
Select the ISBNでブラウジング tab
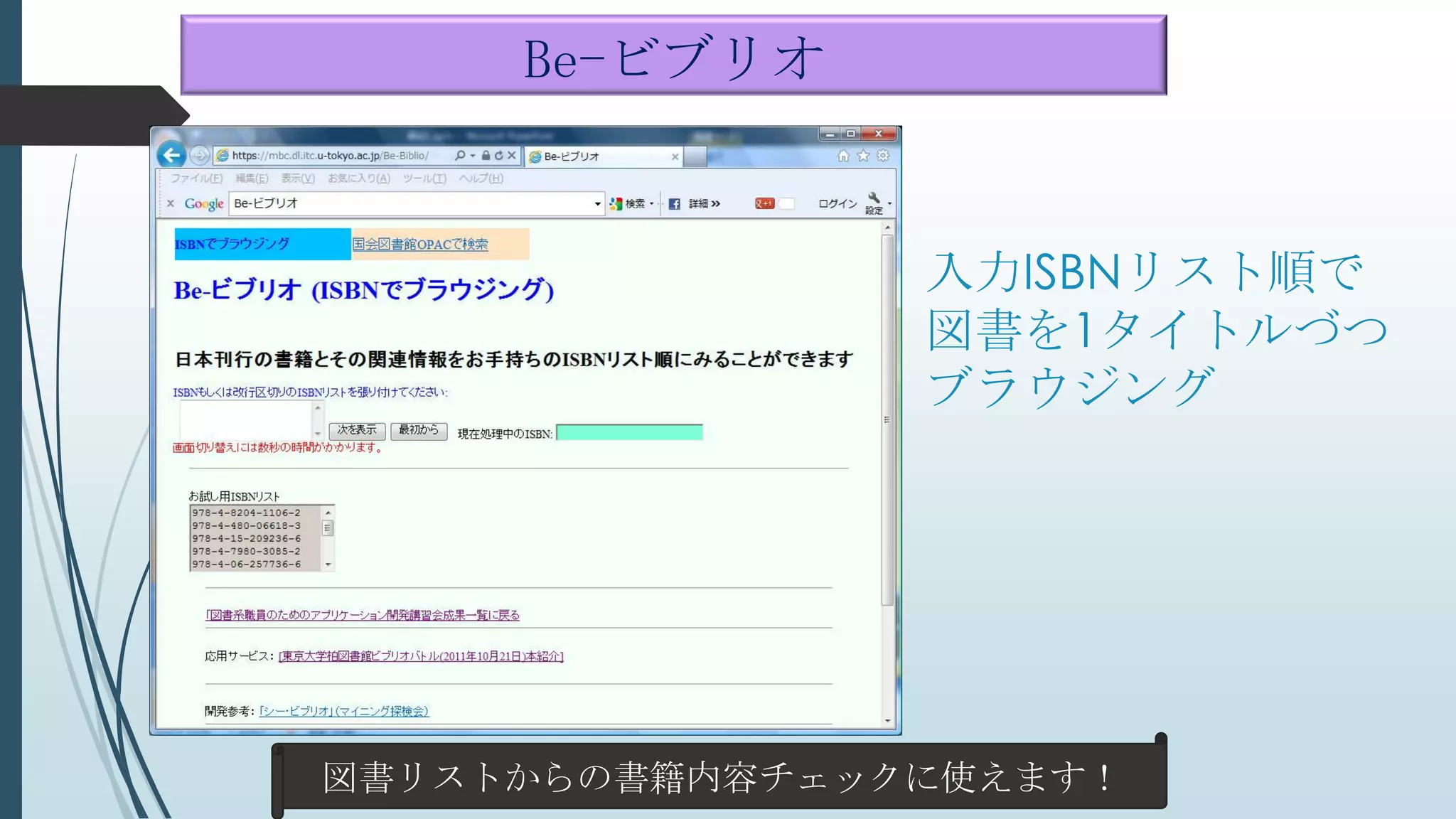coord(262,244)
